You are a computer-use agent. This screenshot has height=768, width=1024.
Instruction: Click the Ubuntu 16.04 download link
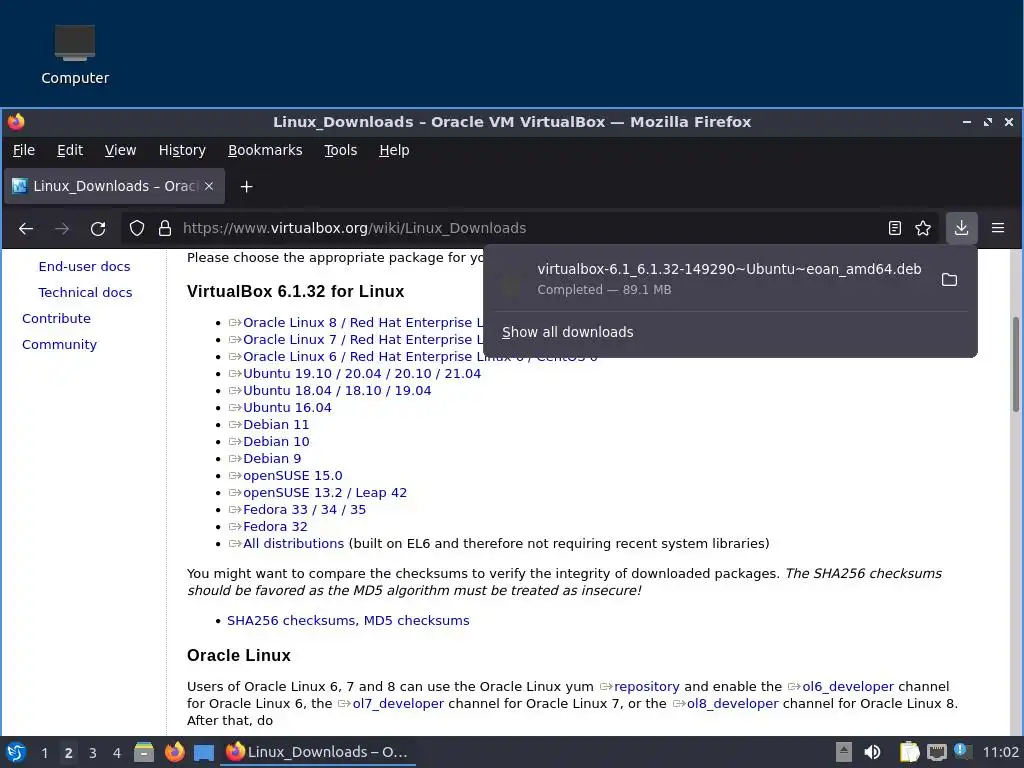tap(287, 408)
